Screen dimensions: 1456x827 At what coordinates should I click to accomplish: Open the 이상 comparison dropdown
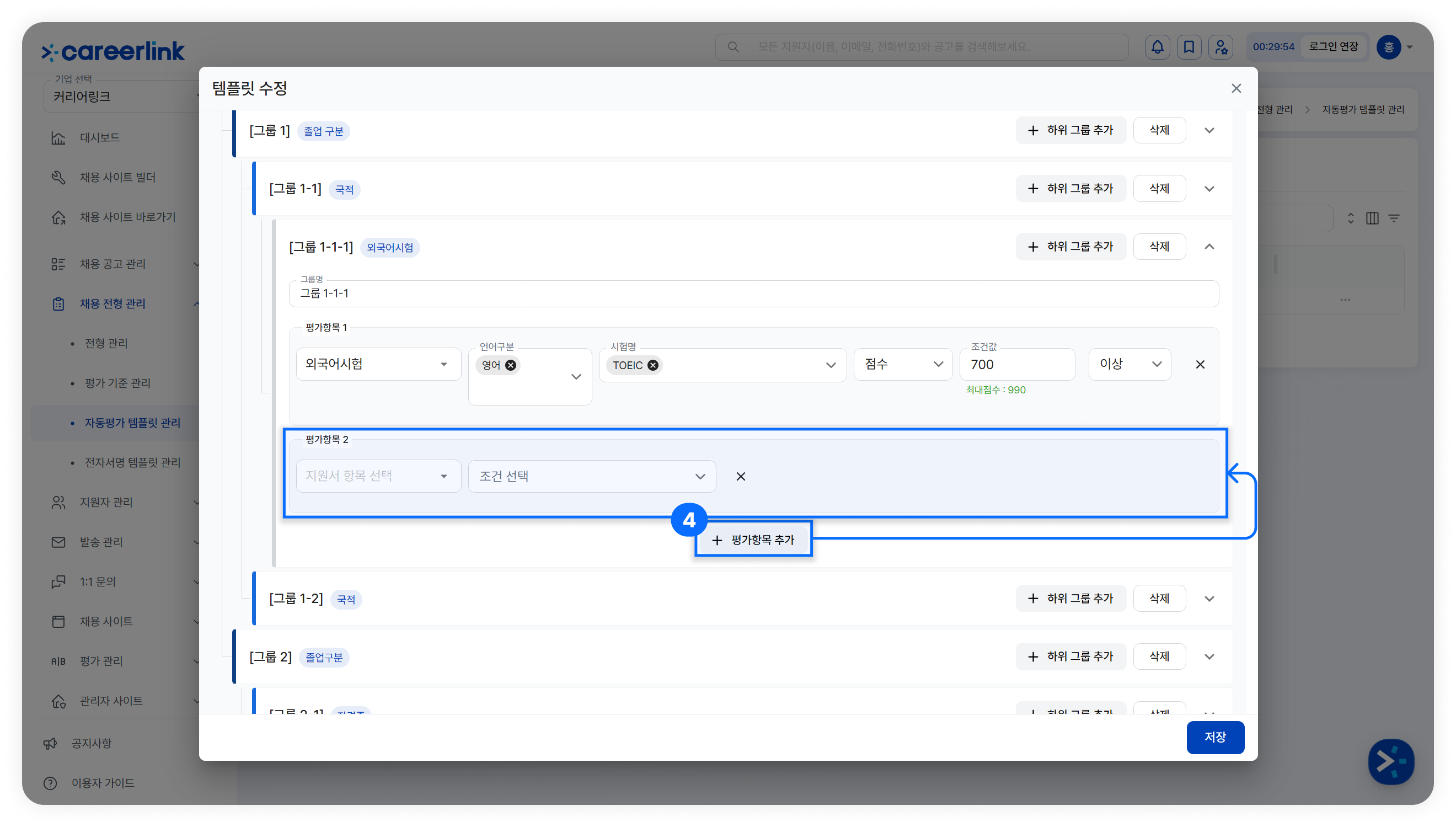pos(1130,364)
